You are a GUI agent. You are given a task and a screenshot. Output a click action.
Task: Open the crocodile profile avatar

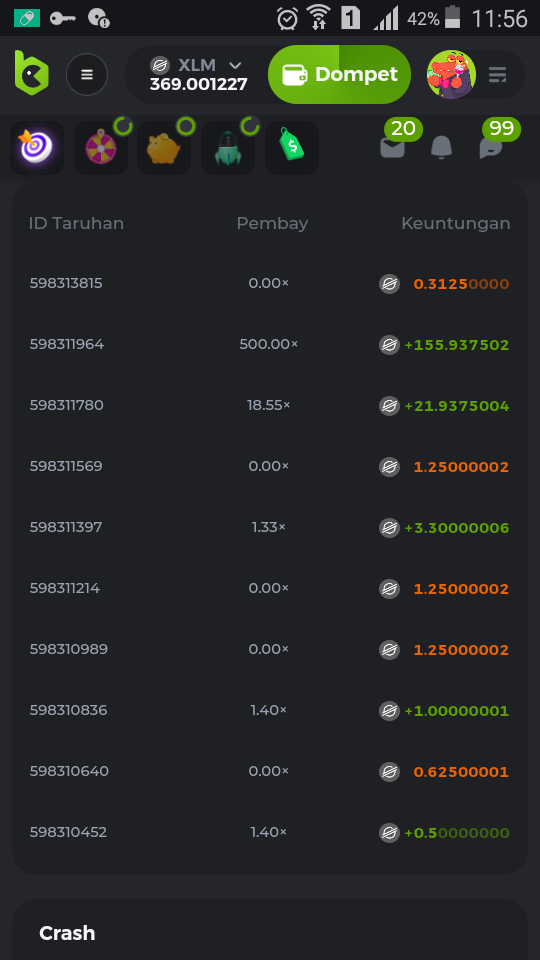(x=451, y=74)
